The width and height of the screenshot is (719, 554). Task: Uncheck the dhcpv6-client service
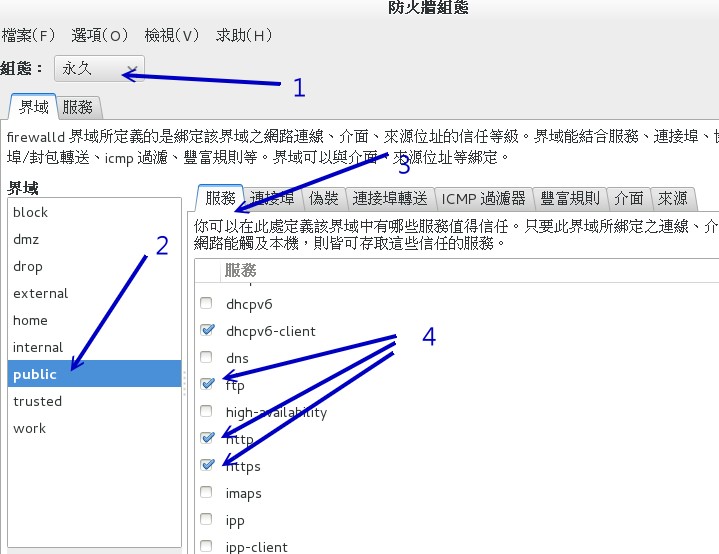[x=207, y=330]
